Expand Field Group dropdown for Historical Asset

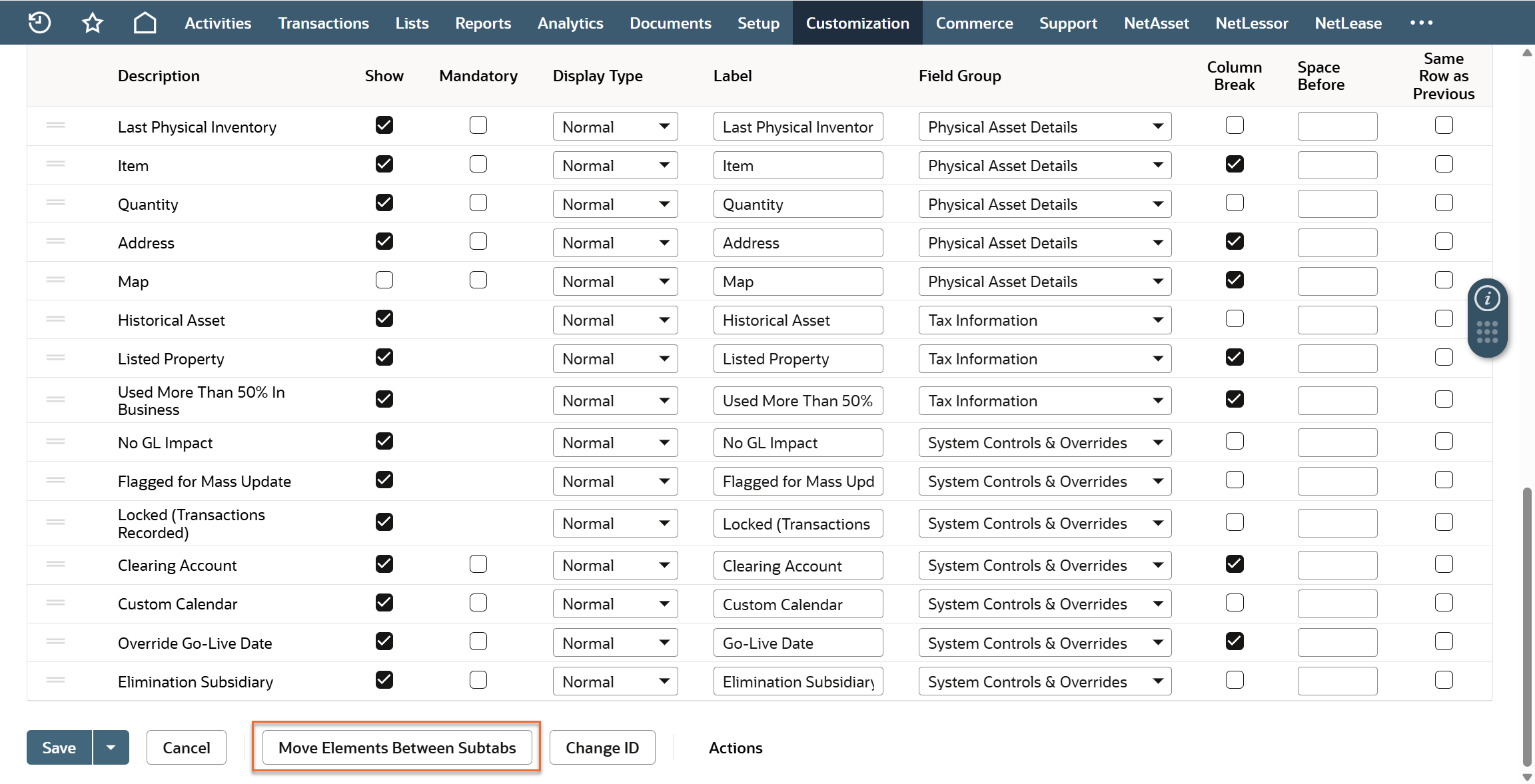(1044, 320)
